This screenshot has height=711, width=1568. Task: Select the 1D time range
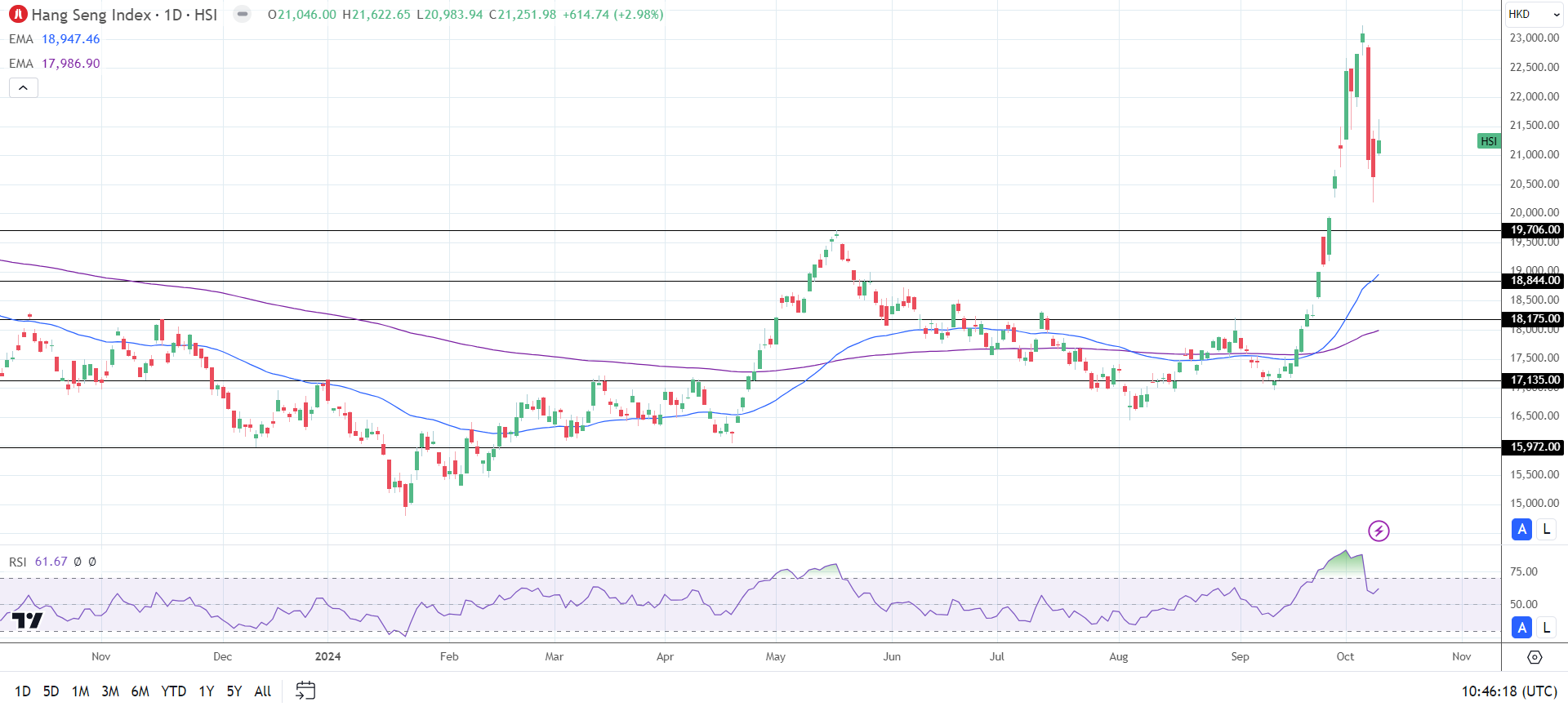[x=23, y=691]
